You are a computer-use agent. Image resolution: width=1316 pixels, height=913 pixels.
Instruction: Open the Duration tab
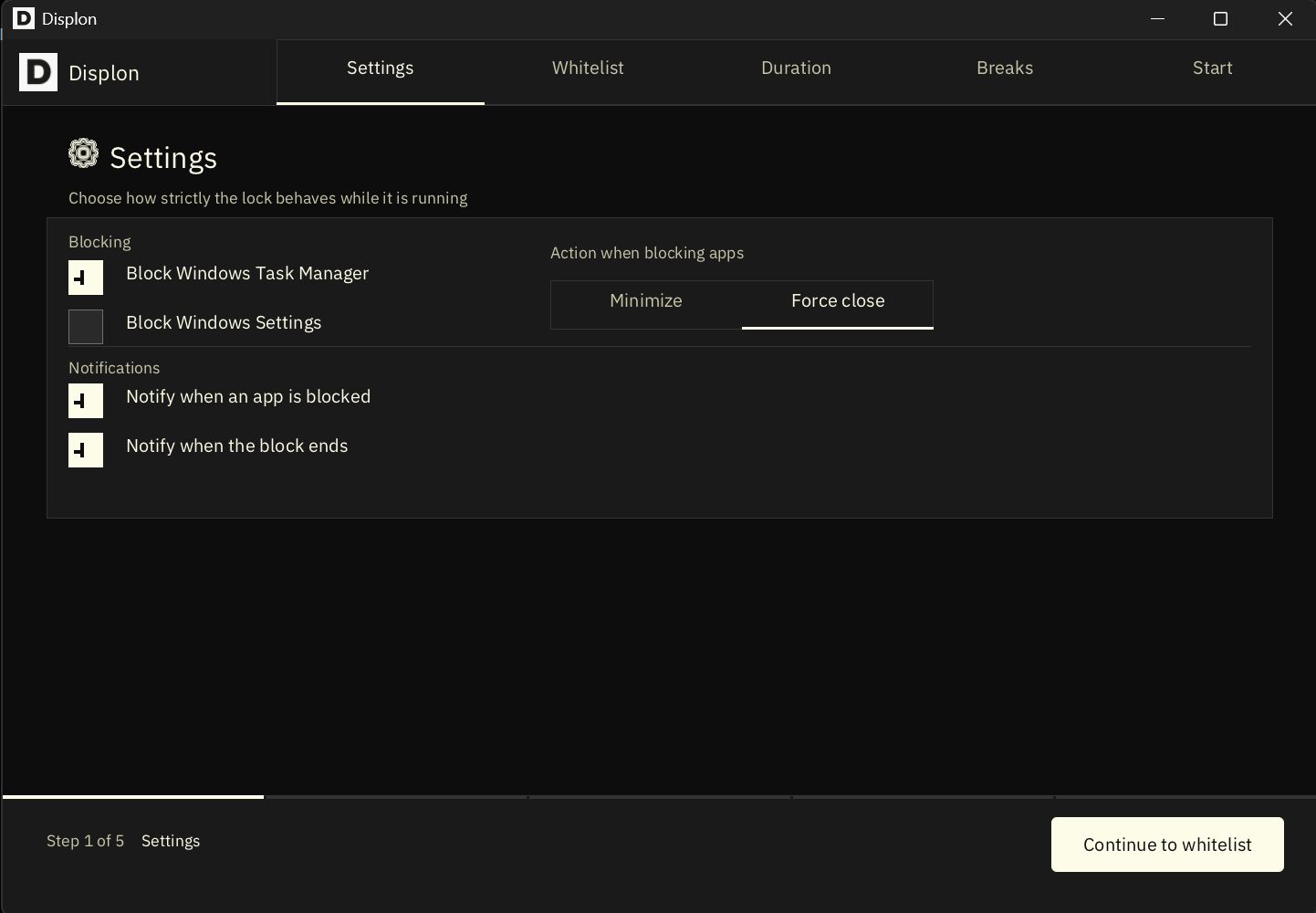[x=796, y=71]
